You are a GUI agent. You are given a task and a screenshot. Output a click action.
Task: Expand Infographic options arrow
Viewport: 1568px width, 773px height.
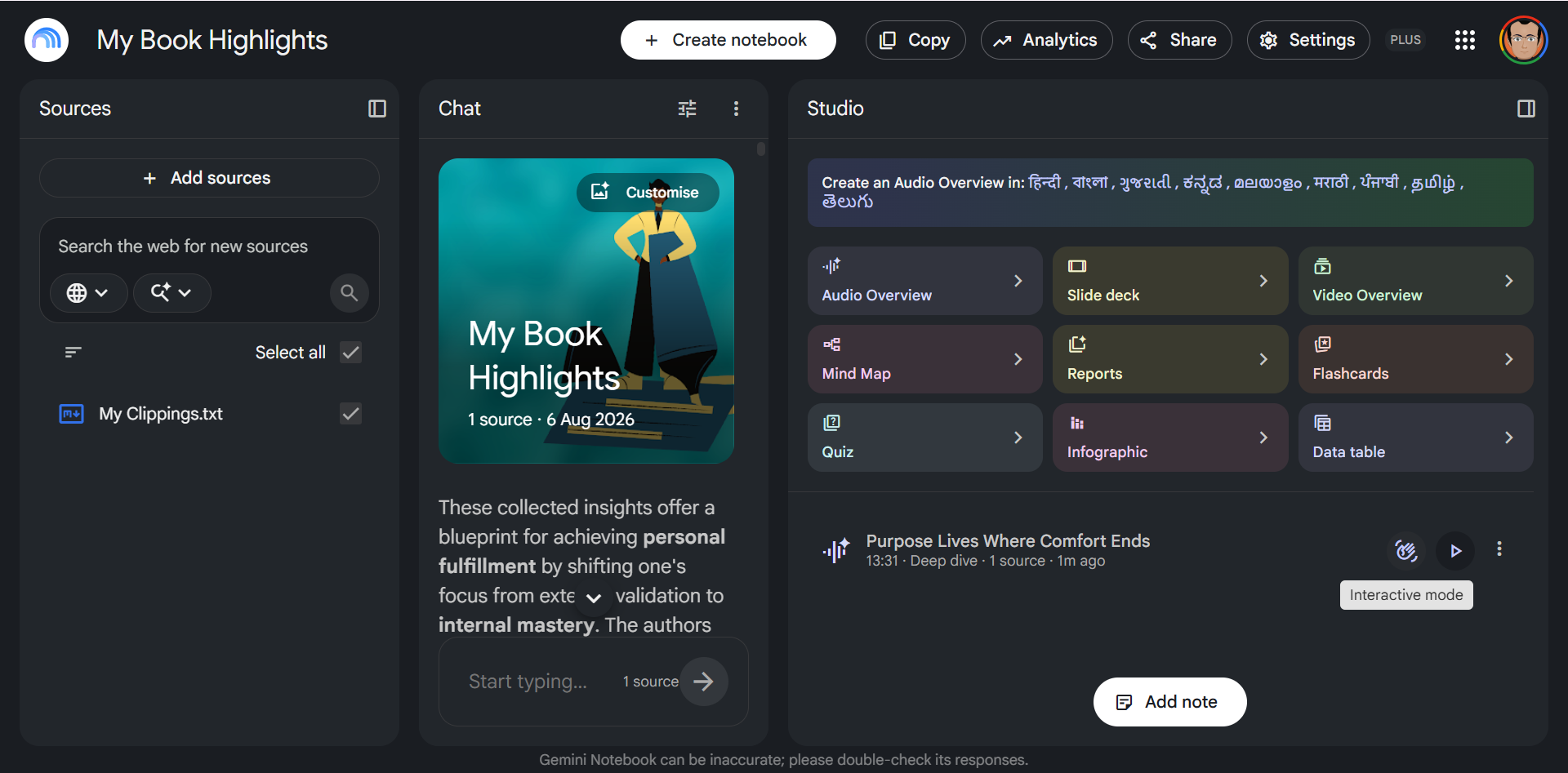click(1263, 438)
